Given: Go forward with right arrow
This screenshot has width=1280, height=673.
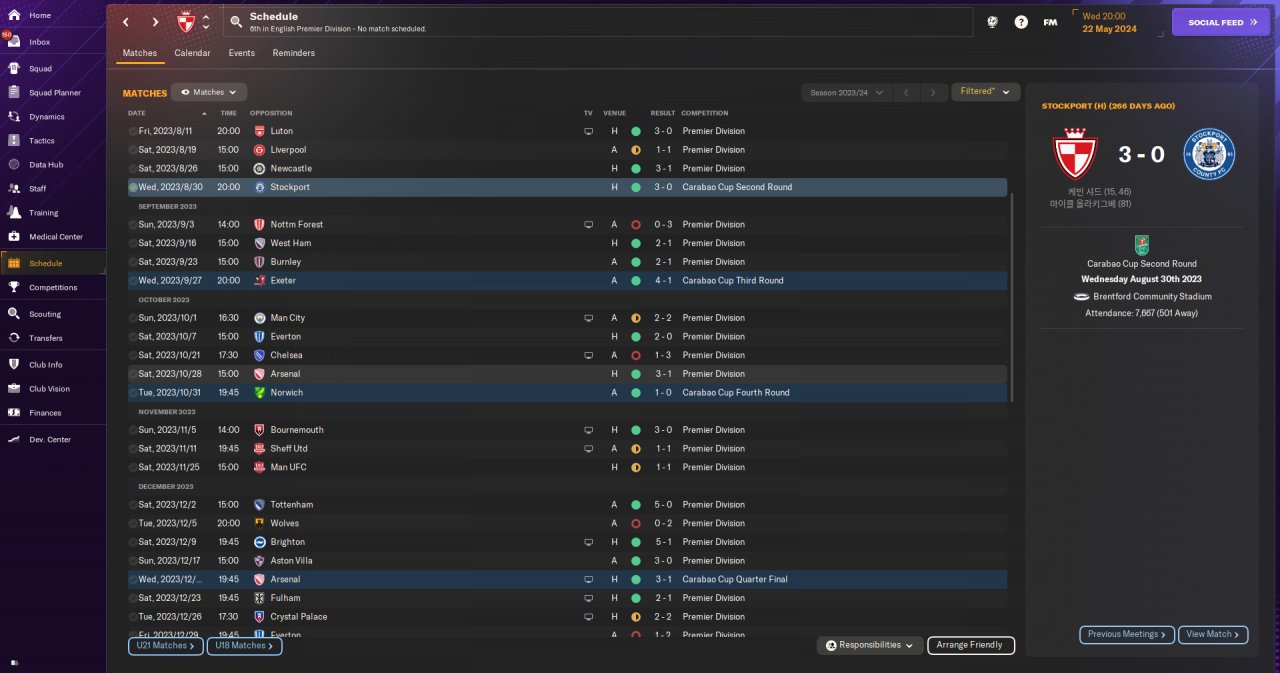Looking at the screenshot, I should pos(155,22).
